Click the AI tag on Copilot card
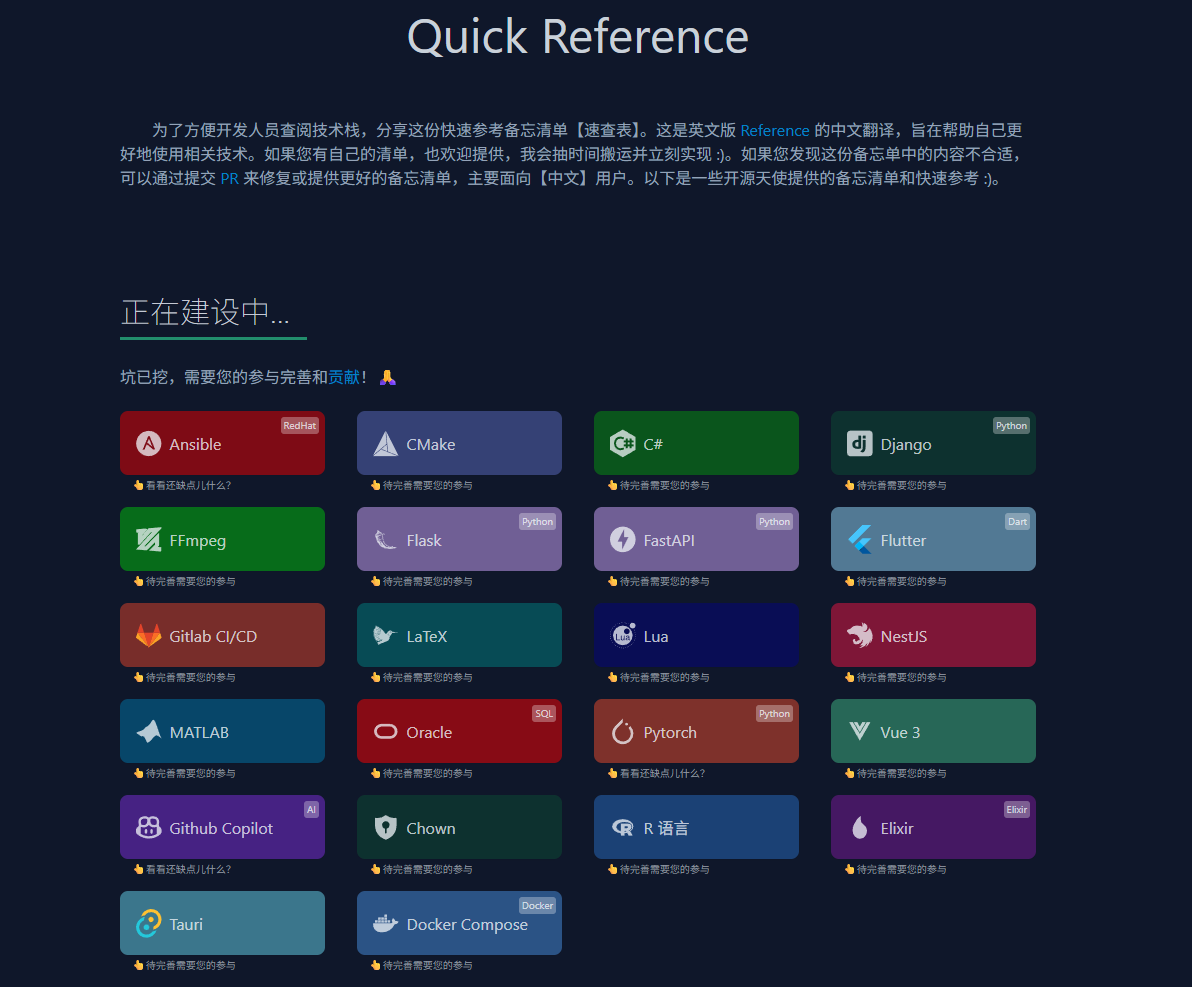 311,810
